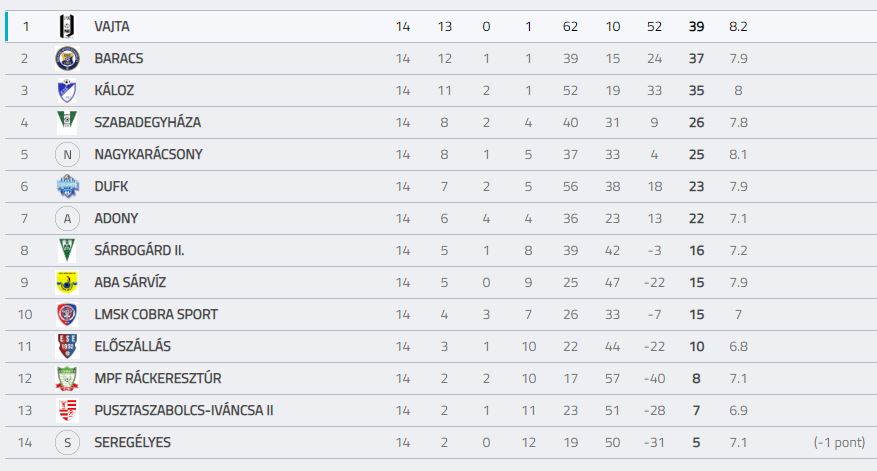Click the MPF Ráckeresztúr green crest
This screenshot has width=877, height=471.
[67, 378]
